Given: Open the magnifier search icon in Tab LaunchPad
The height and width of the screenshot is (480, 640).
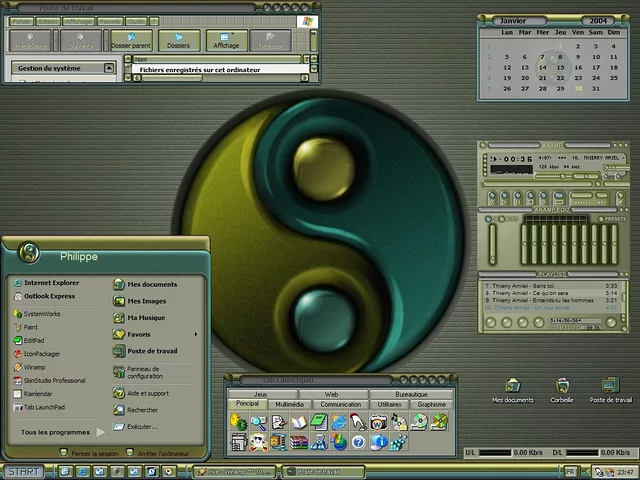Looking at the screenshot, I should click(259, 422).
